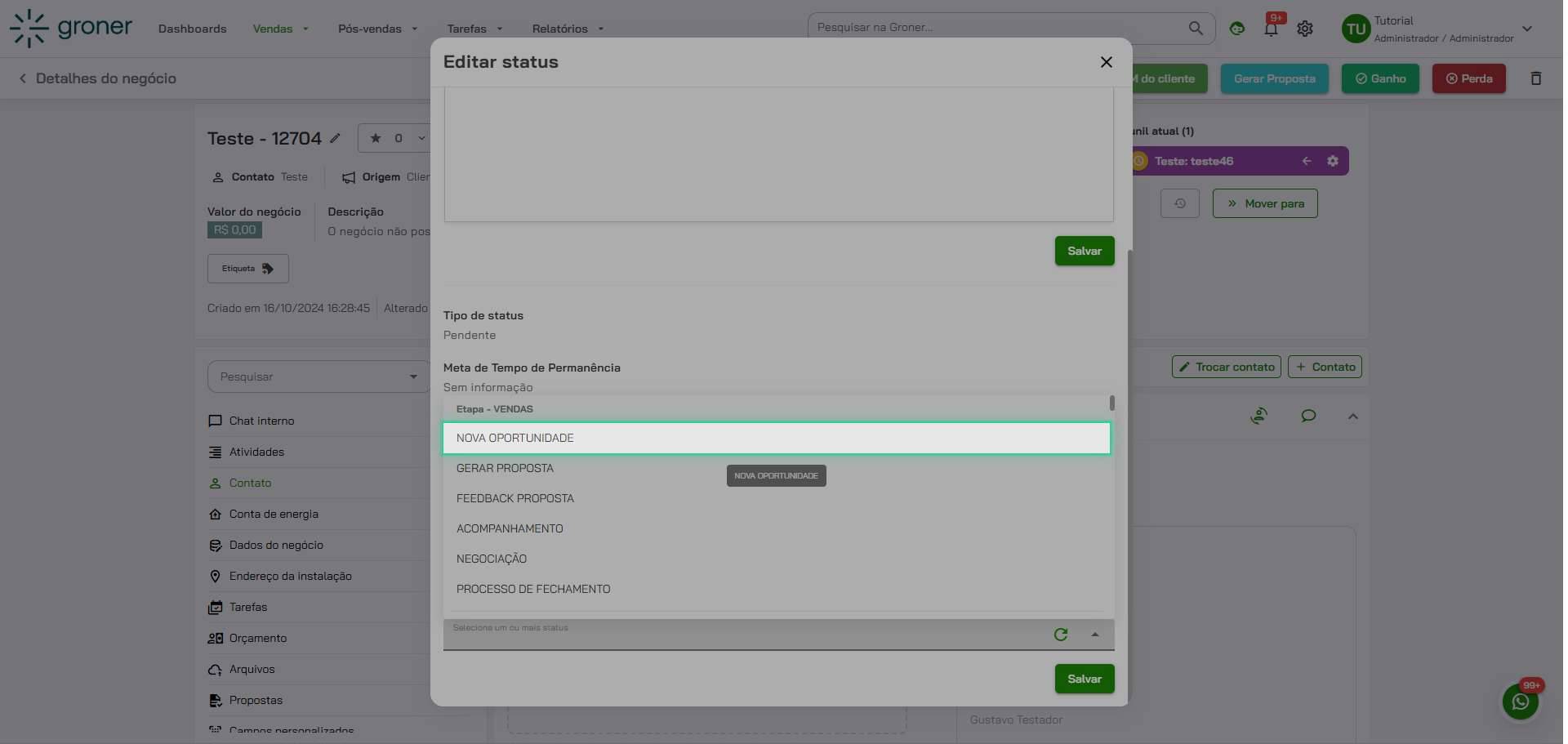1568x744 pixels.
Task: Edit deal title with pencil icon
Action: (335, 138)
